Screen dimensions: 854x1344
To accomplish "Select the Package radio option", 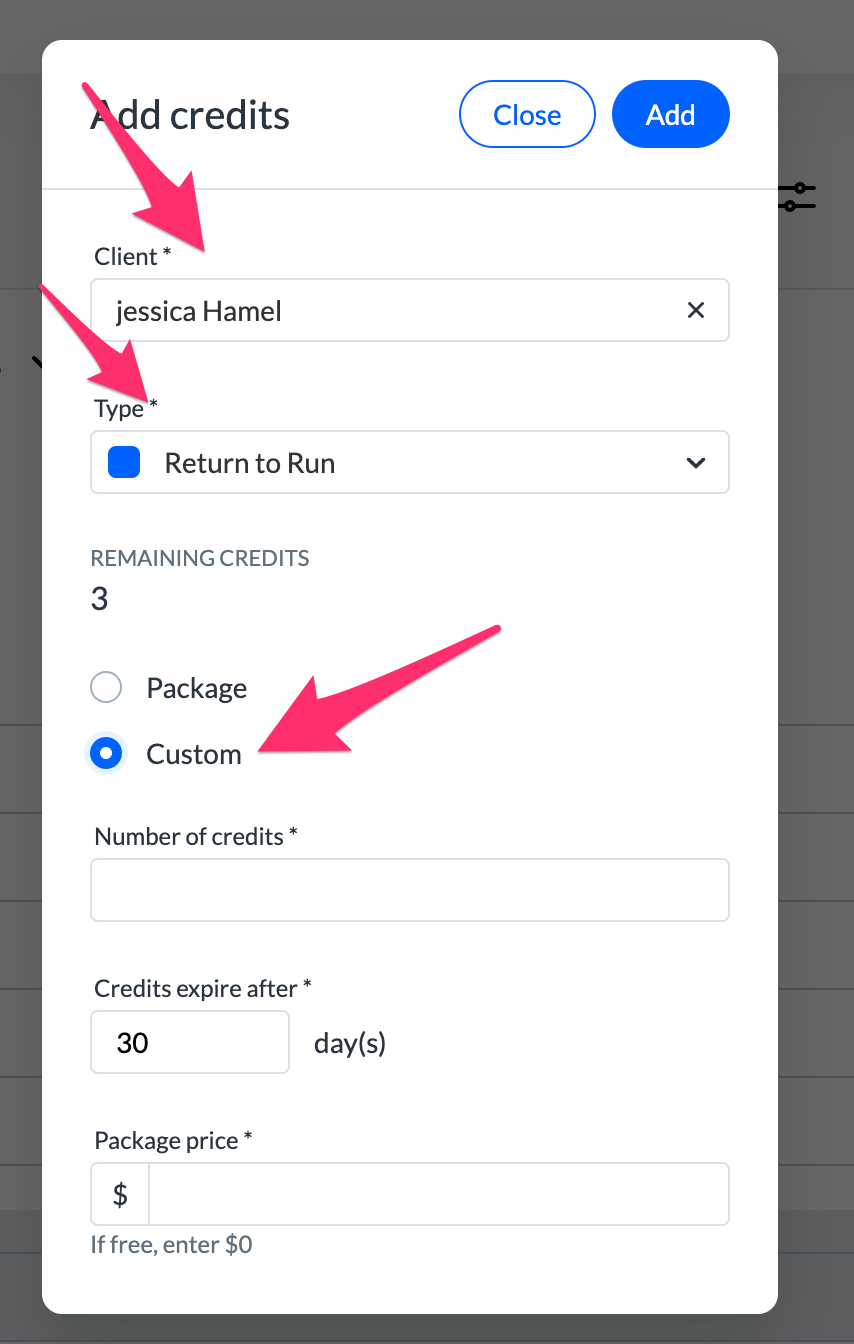I will 106,688.
